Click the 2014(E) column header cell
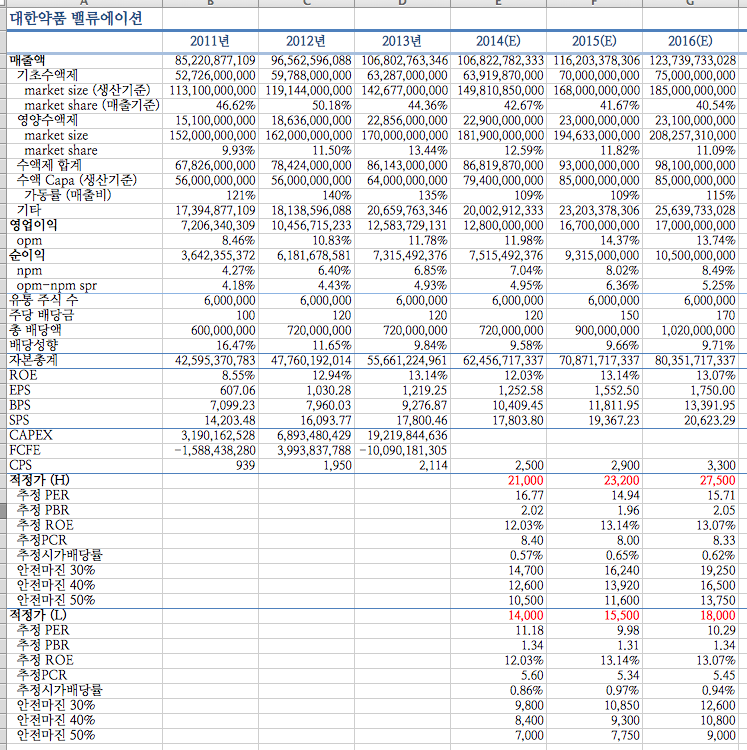Viewport: 747px width, 750px height. click(x=498, y=41)
